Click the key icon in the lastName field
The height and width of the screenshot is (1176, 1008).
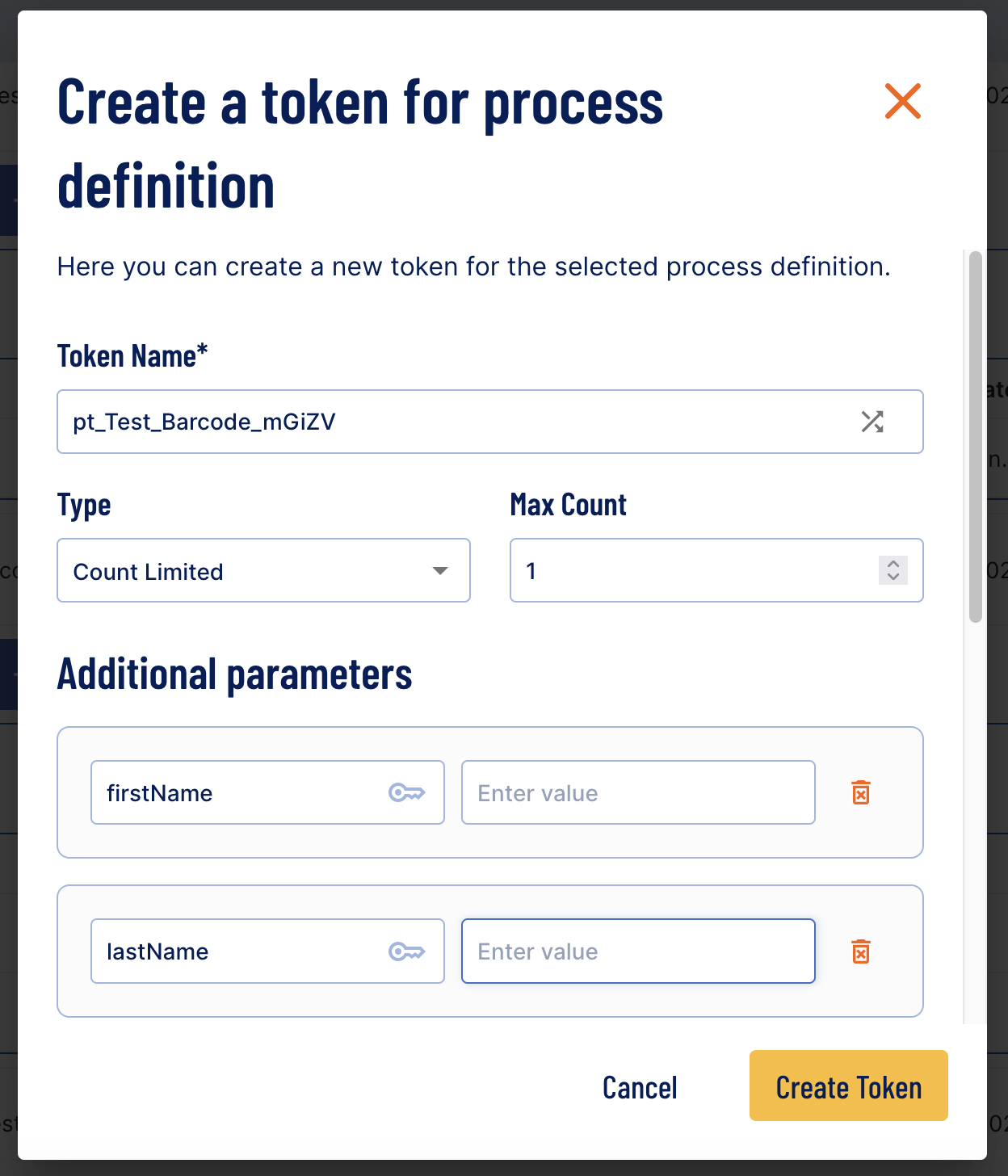pos(407,951)
